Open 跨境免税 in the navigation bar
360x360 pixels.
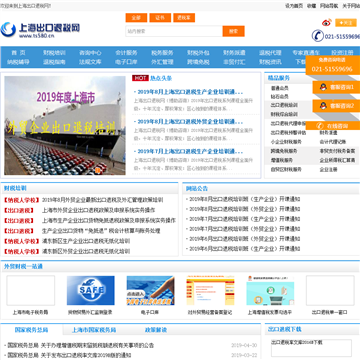(x=198, y=62)
